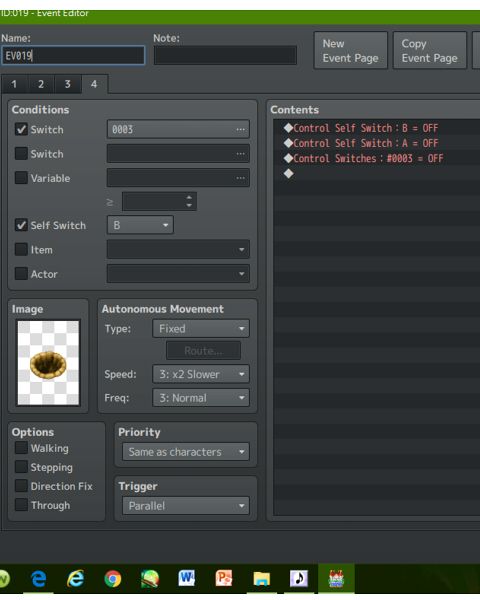Click the RPG Maker icon in the taskbar
Screen dimensions: 480x600
click(x=336, y=578)
